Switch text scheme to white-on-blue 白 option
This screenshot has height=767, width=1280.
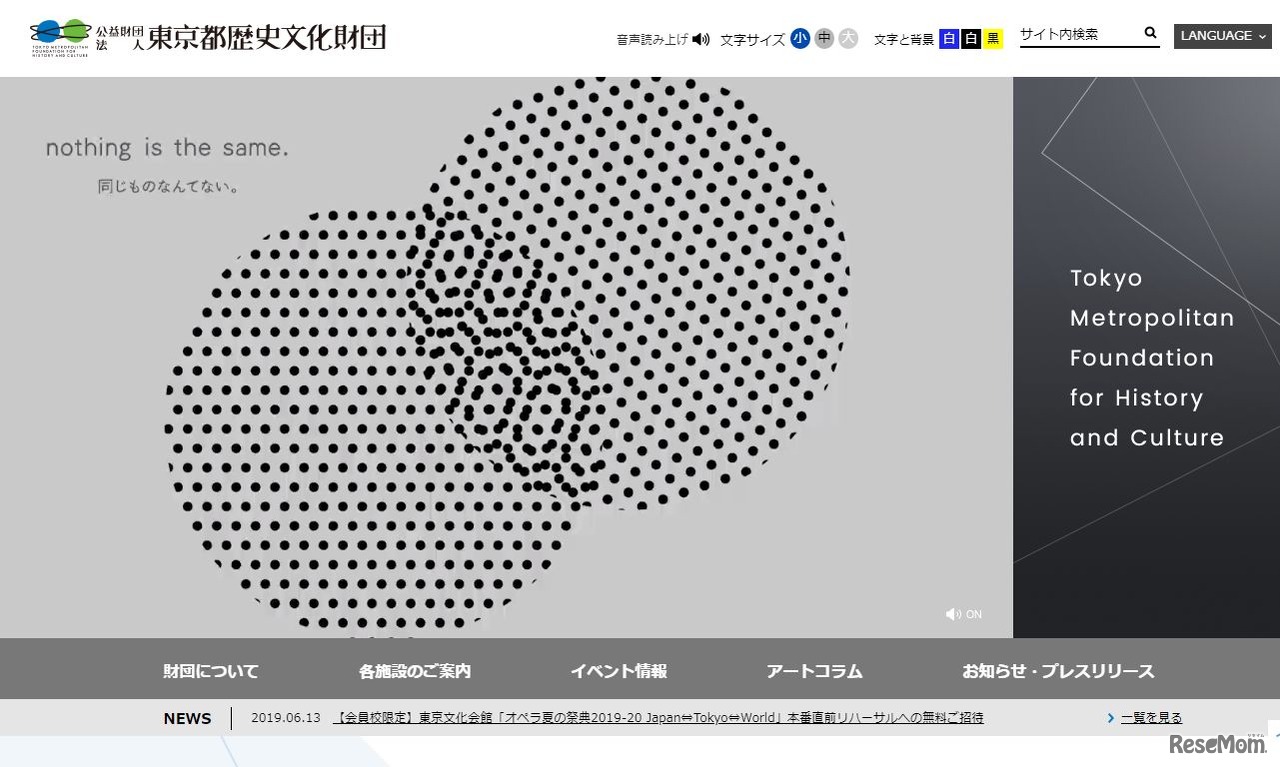tap(948, 38)
